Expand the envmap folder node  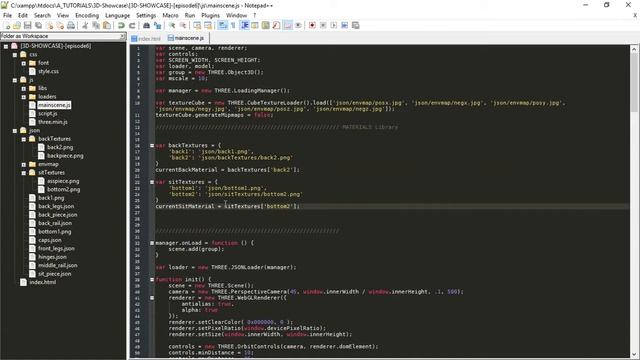point(24,164)
